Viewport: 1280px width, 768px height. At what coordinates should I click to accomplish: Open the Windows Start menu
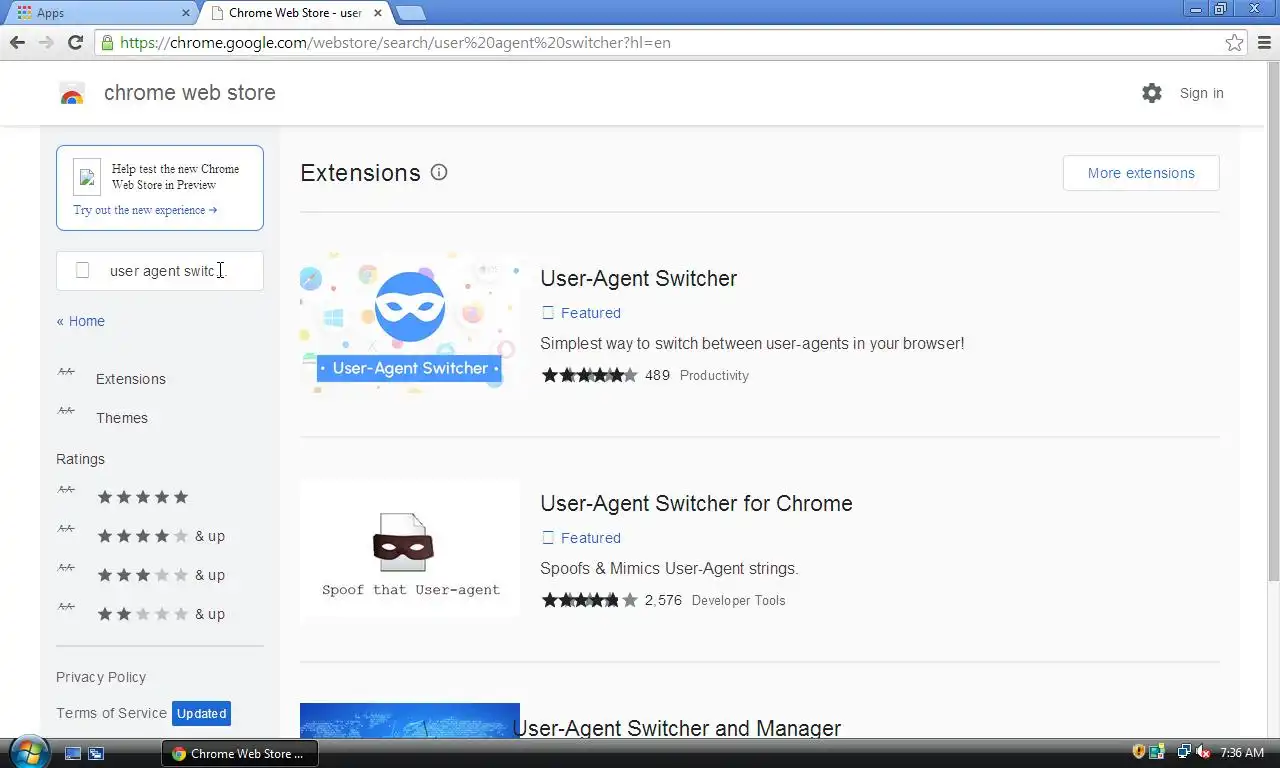click(28, 752)
